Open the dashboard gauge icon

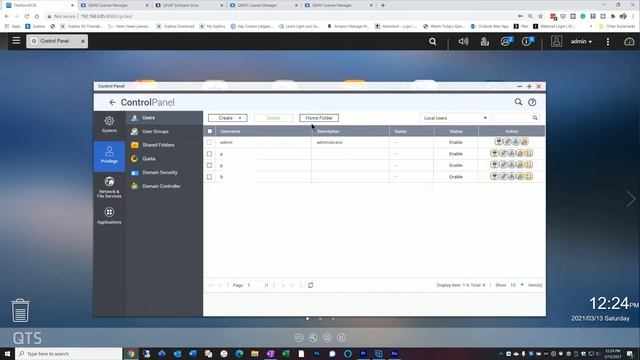(x=629, y=41)
